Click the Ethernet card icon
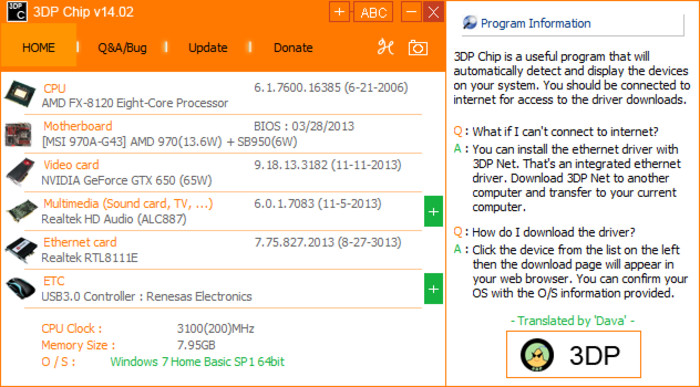The image size is (700, 387). (21, 250)
